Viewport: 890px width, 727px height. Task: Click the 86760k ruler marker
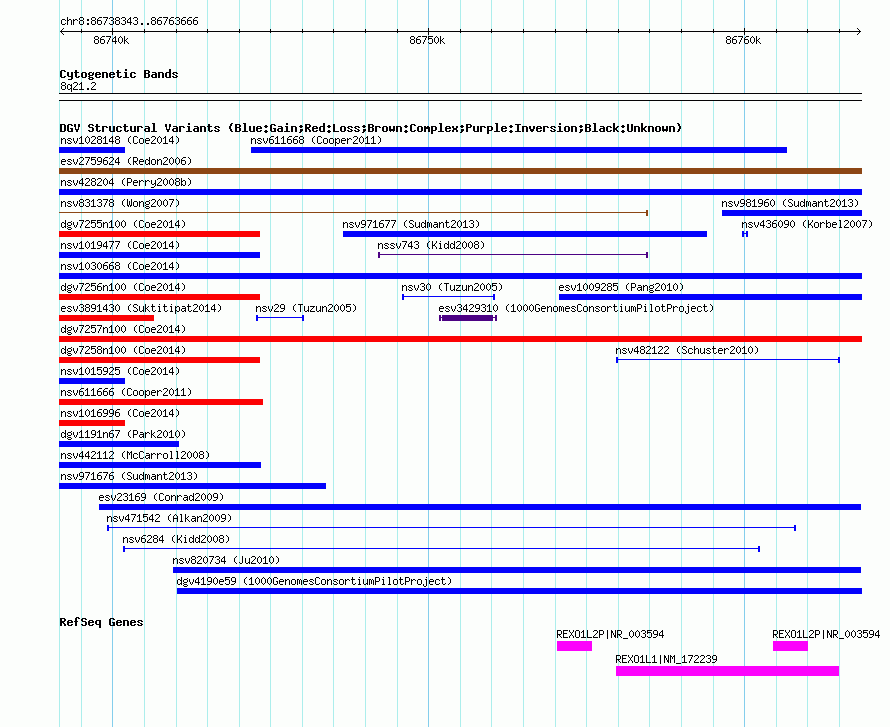click(x=743, y=40)
